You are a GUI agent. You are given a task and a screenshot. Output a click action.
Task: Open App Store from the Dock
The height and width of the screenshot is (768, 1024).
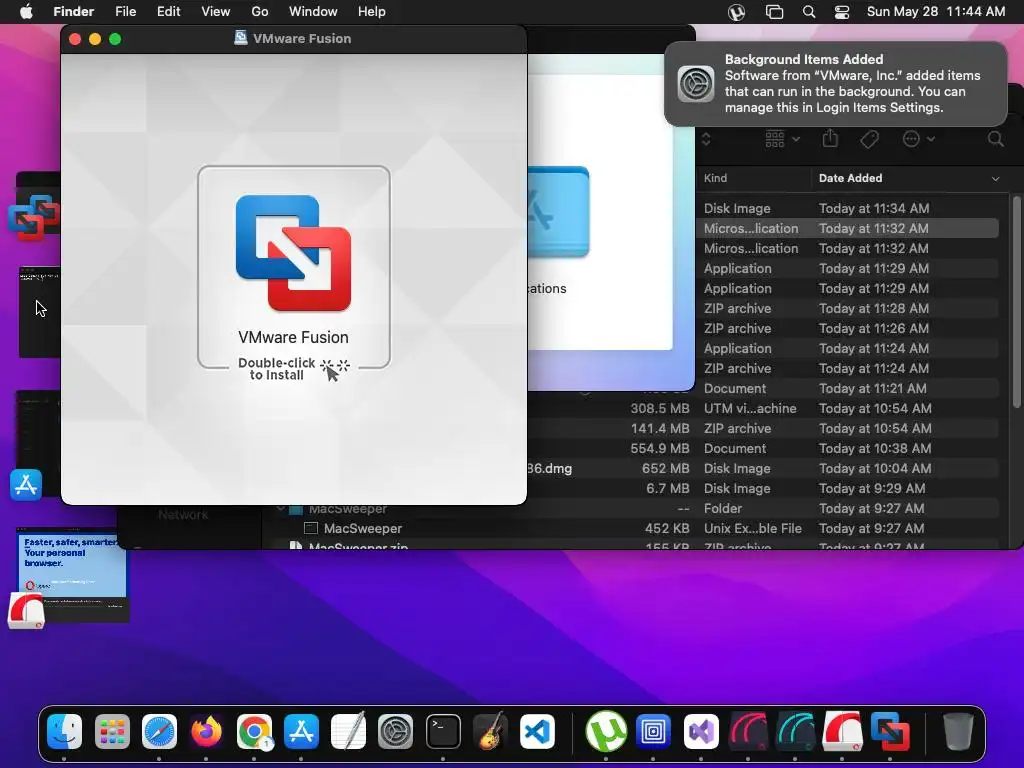pos(301,731)
